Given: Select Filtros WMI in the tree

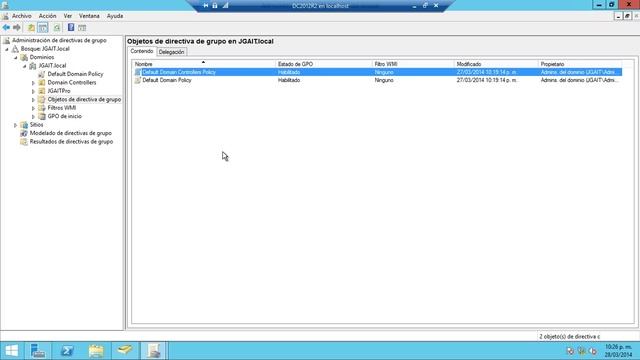Looking at the screenshot, I should pyautogui.click(x=62, y=108).
